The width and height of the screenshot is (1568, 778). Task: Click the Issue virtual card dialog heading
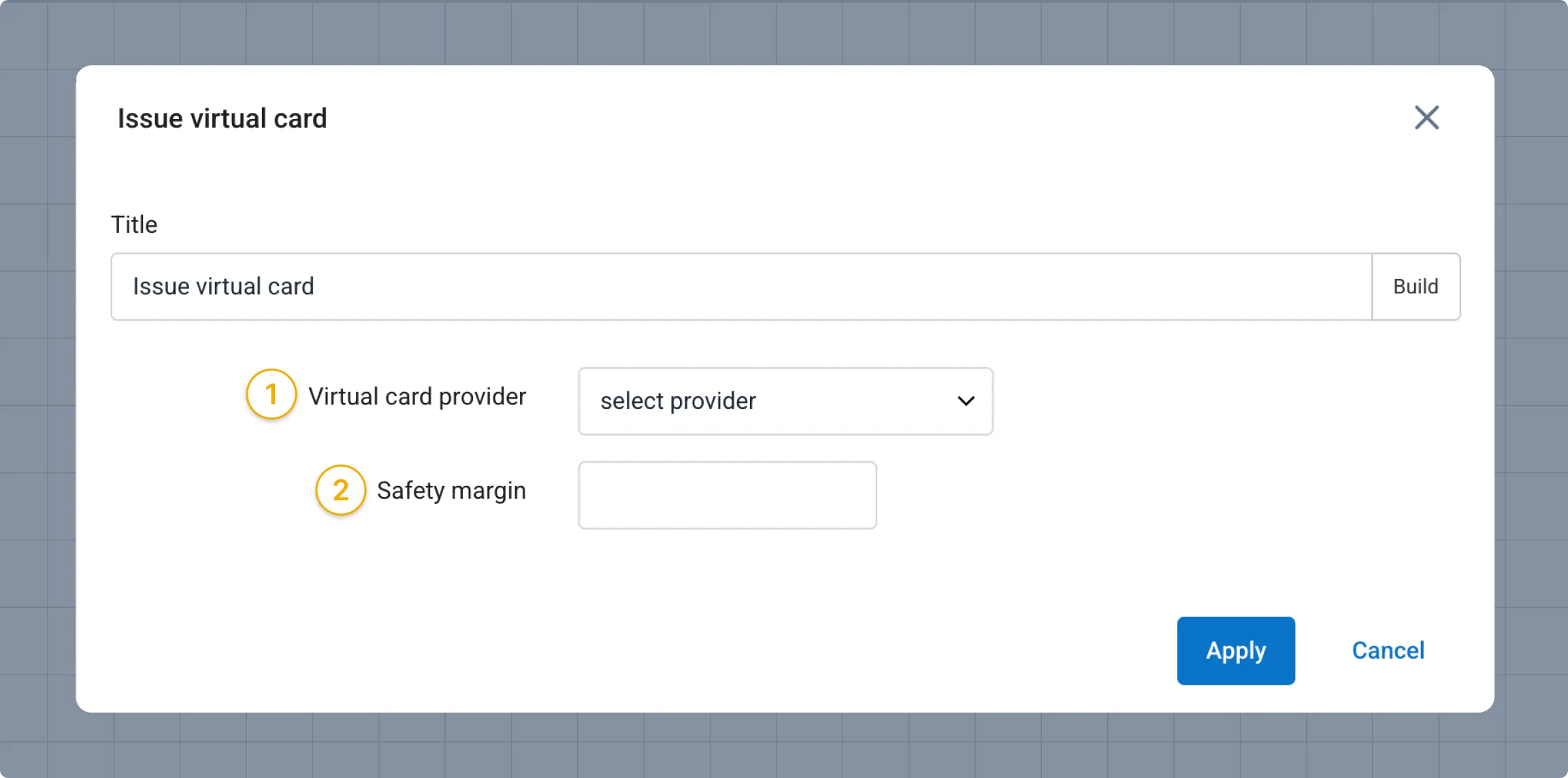pyautogui.click(x=222, y=118)
